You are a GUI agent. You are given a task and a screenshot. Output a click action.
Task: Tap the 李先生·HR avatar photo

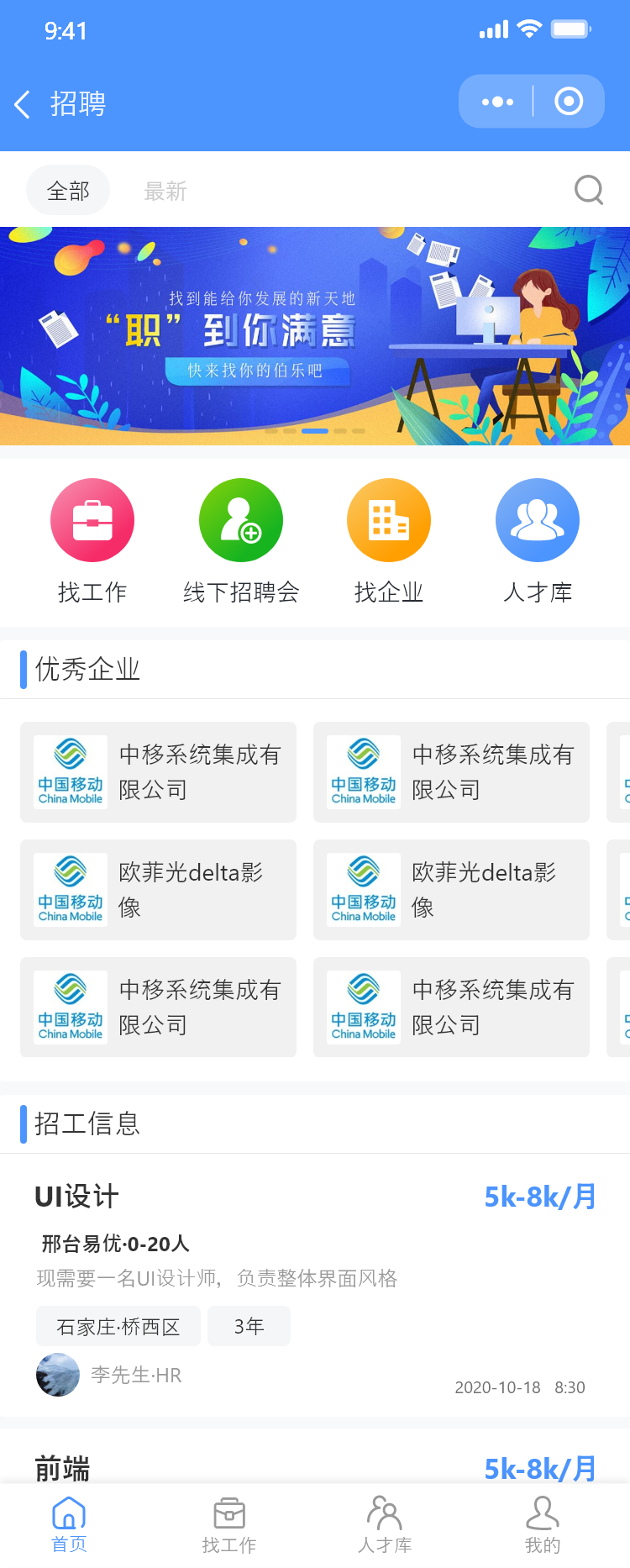tap(58, 1375)
